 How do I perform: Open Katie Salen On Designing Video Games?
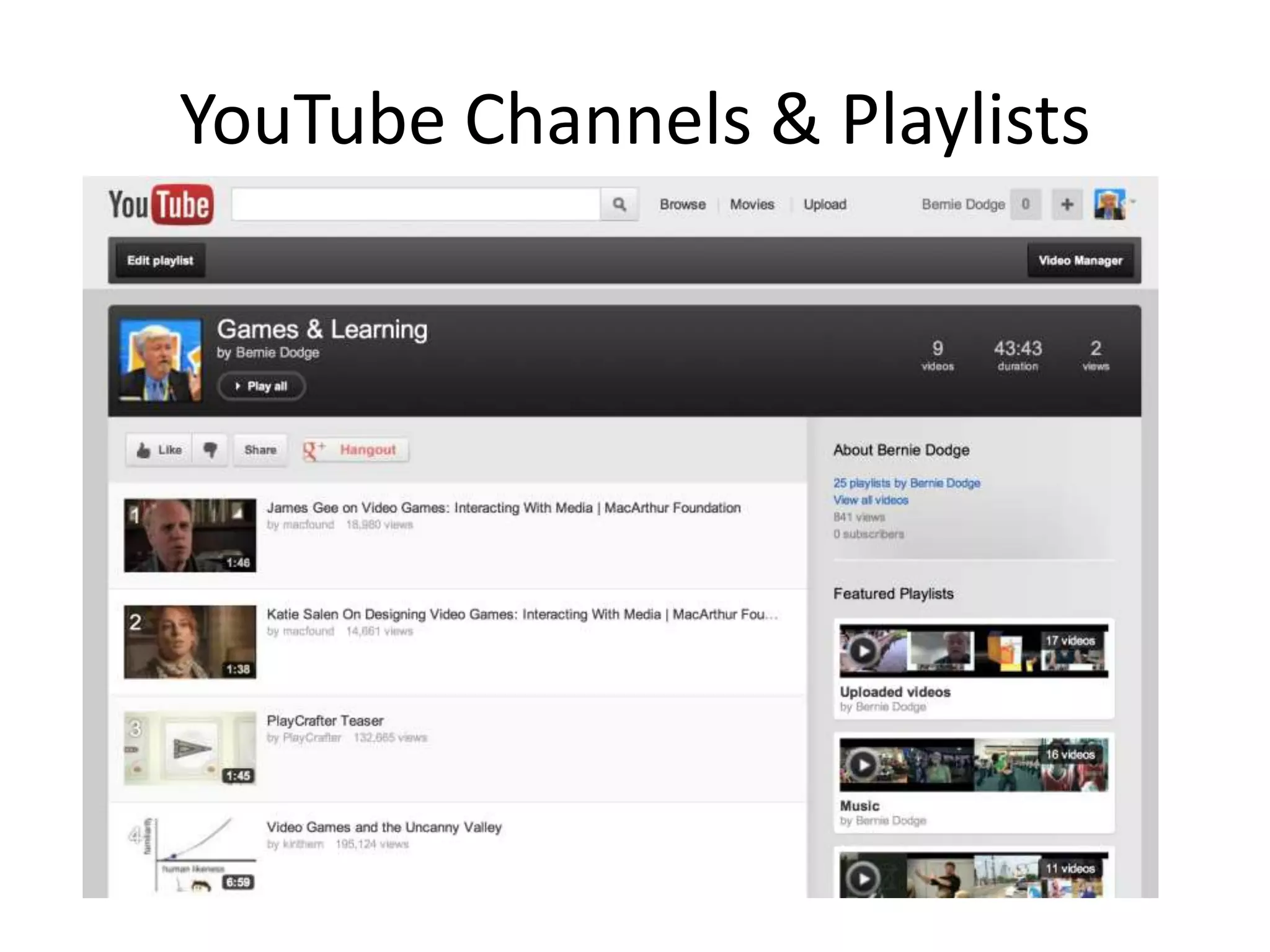(522, 614)
